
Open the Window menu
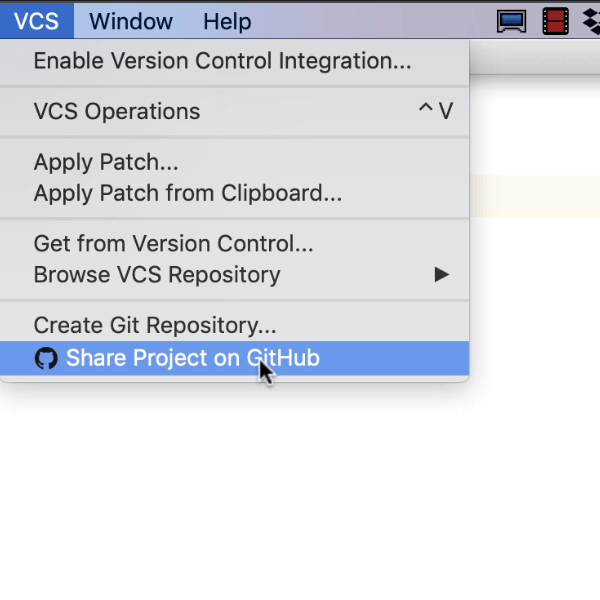point(130,21)
